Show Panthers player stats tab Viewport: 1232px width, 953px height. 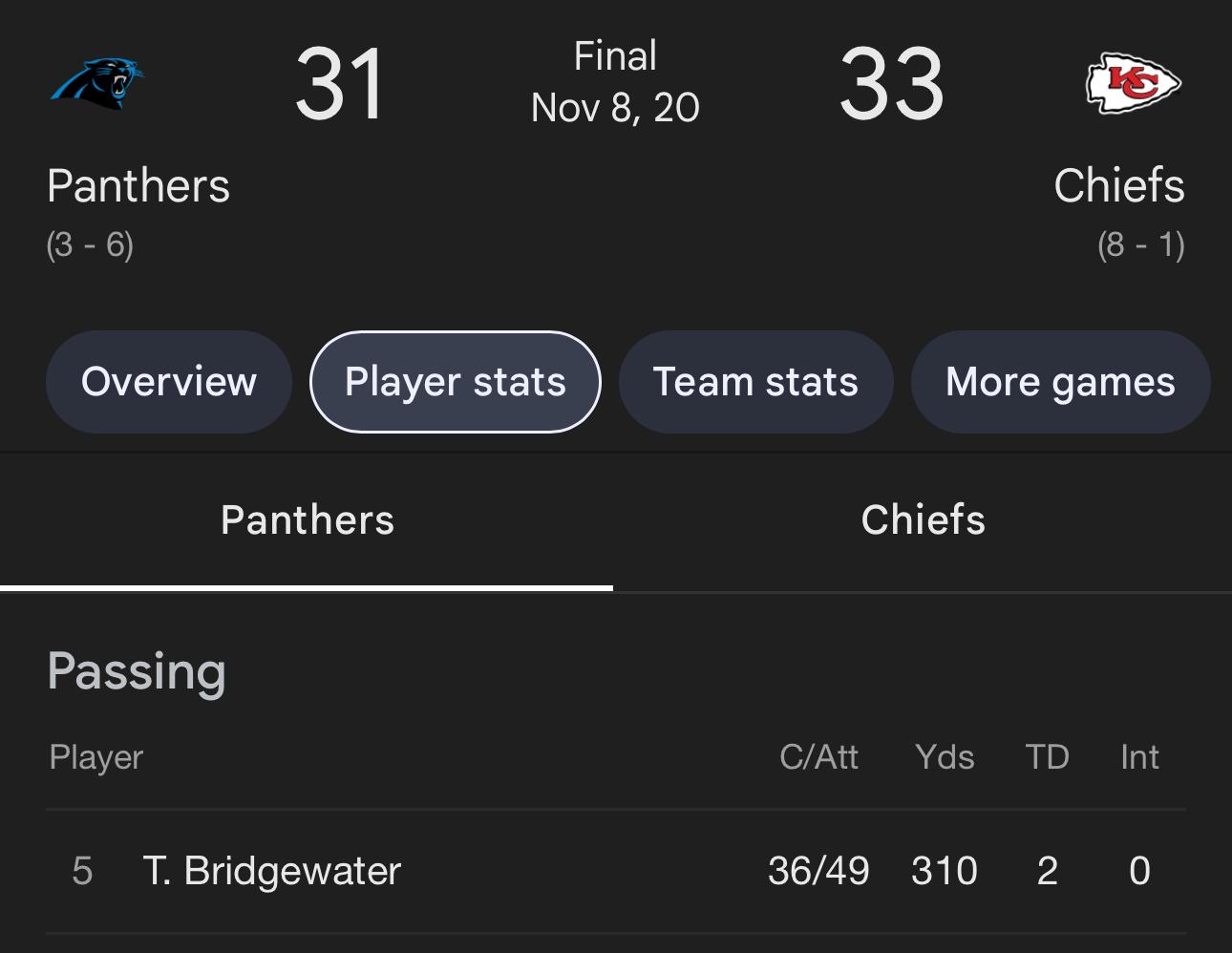coord(307,520)
